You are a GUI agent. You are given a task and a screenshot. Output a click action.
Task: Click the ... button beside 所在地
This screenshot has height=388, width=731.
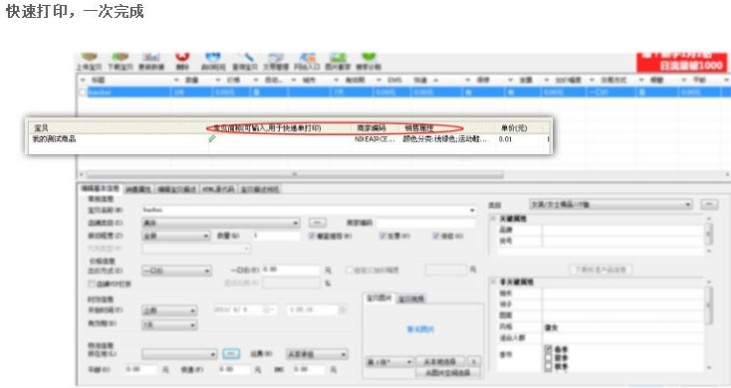pyautogui.click(x=231, y=354)
